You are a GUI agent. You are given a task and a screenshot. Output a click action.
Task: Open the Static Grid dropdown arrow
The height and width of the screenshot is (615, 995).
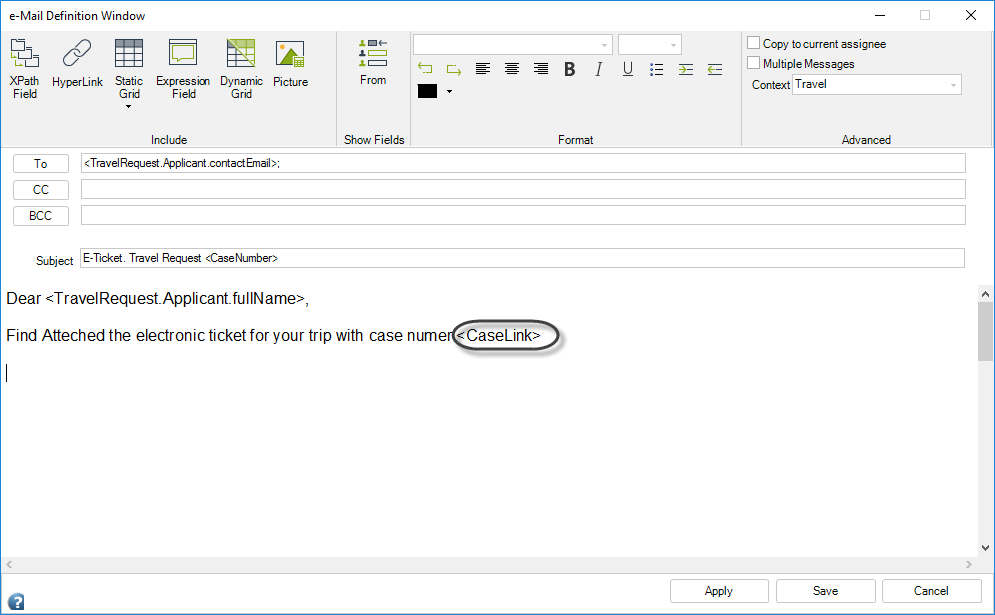[x=129, y=107]
